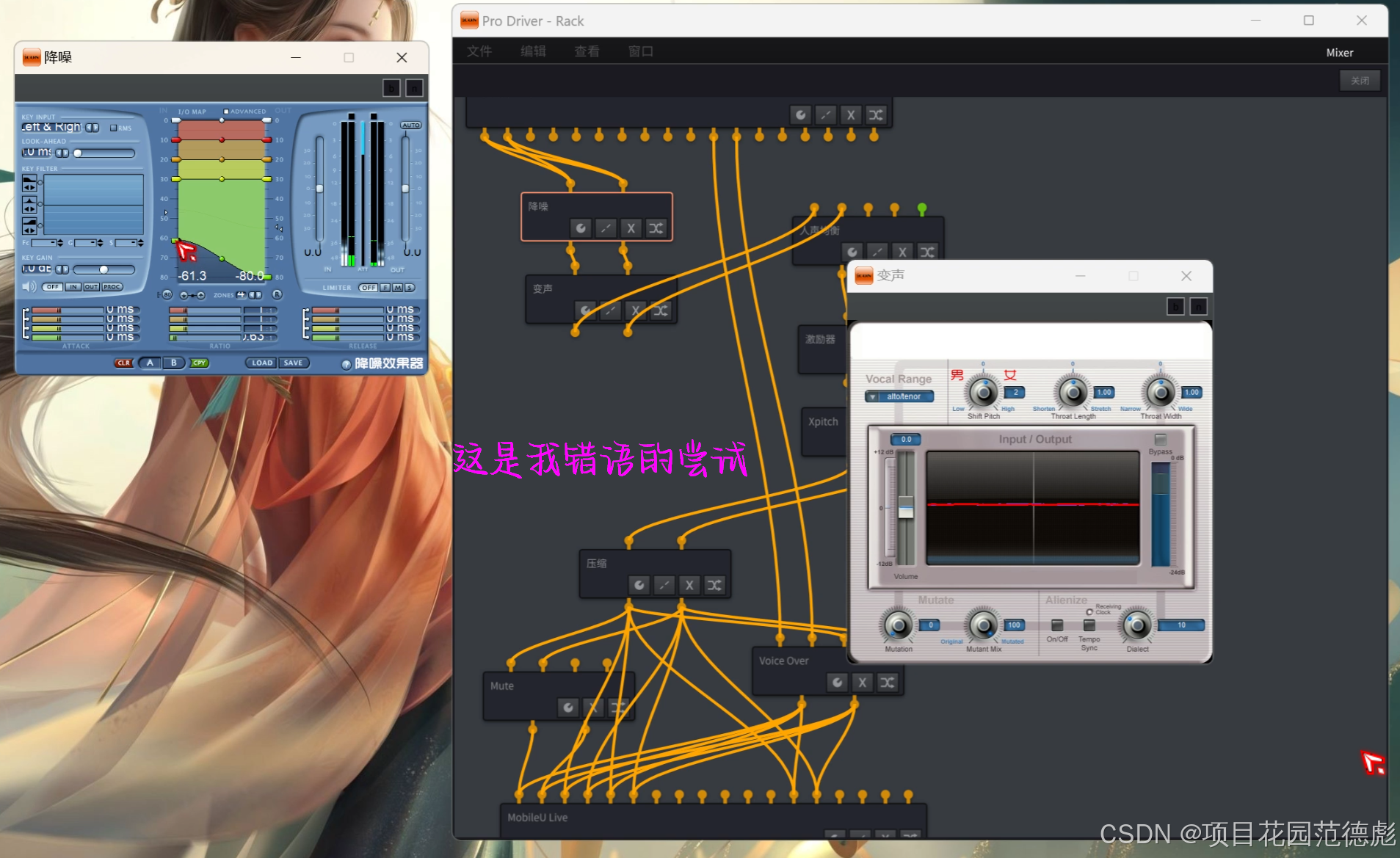Toggle power icon on Voice Over module
The width and height of the screenshot is (1400, 858).
coord(838,683)
